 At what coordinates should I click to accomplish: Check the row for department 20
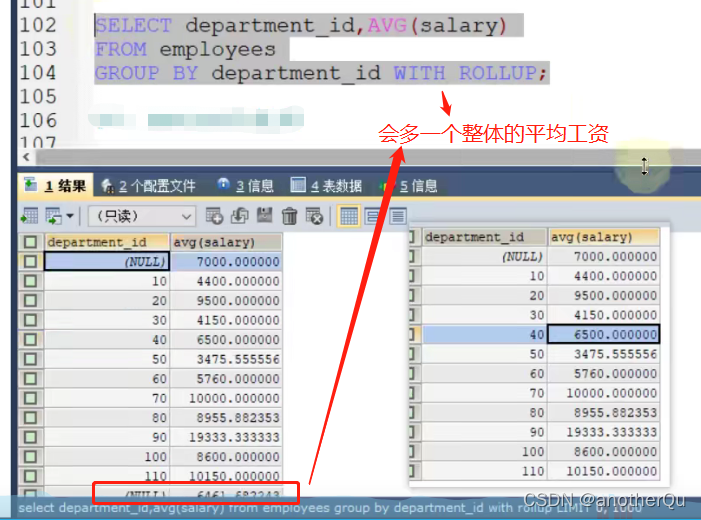tap(30, 300)
